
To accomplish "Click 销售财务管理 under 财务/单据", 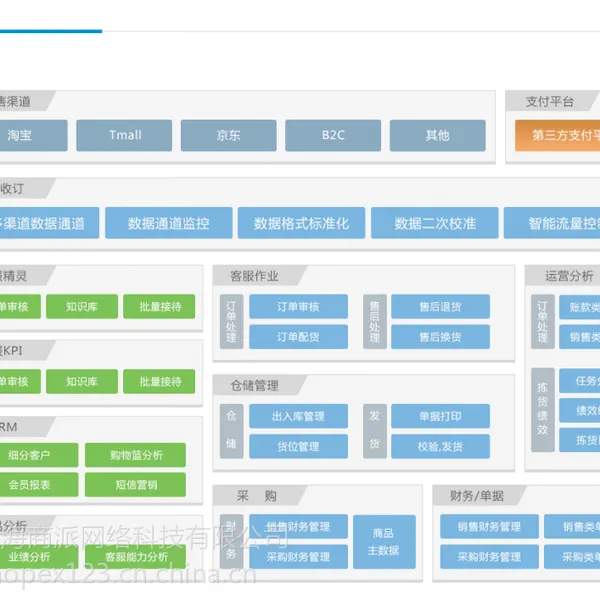I will click(x=489, y=527).
